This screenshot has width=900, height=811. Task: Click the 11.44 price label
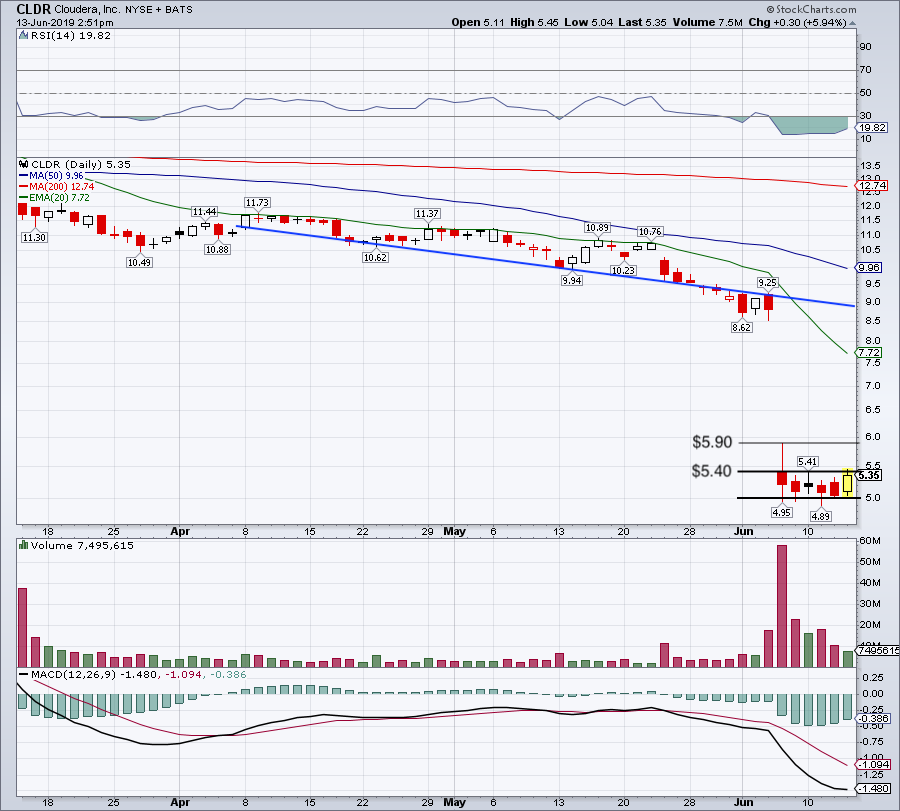(x=205, y=212)
